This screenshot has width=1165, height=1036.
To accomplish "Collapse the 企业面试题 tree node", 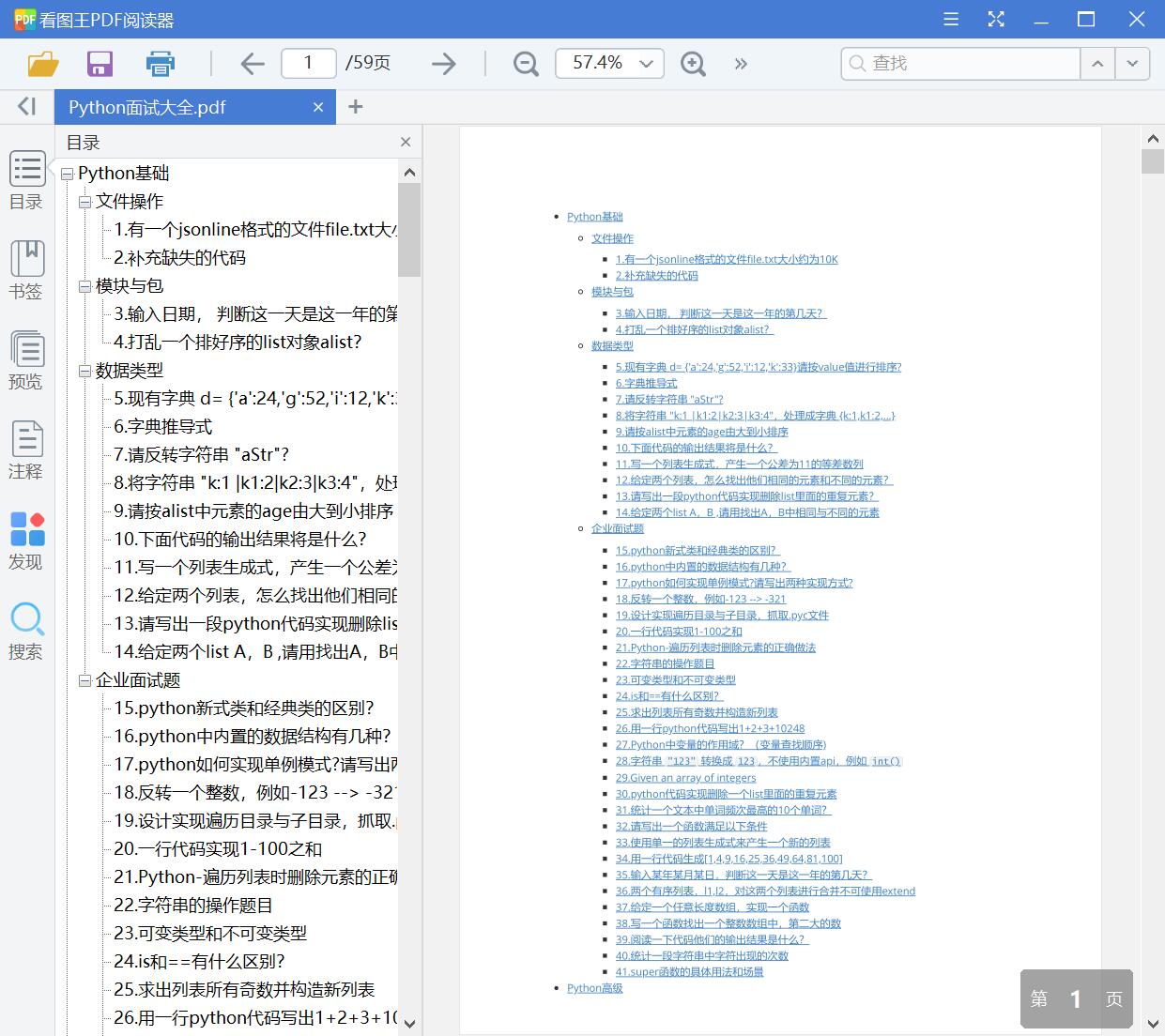I will pyautogui.click(x=85, y=679).
